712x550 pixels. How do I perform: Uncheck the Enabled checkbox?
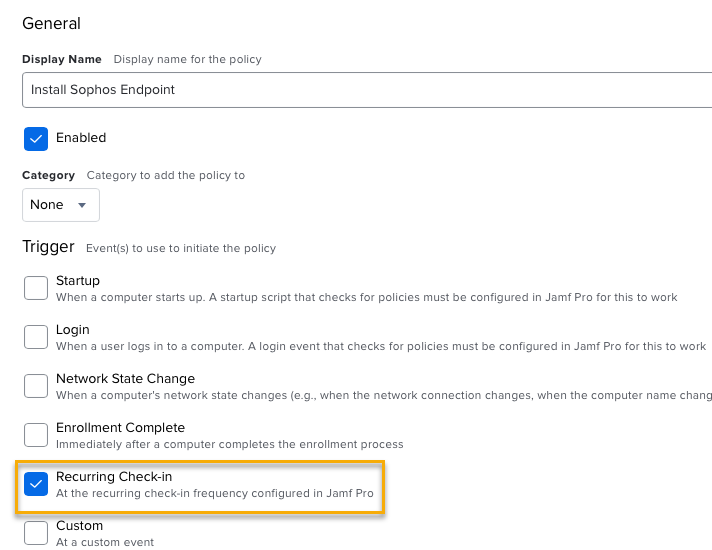[x=36, y=138]
